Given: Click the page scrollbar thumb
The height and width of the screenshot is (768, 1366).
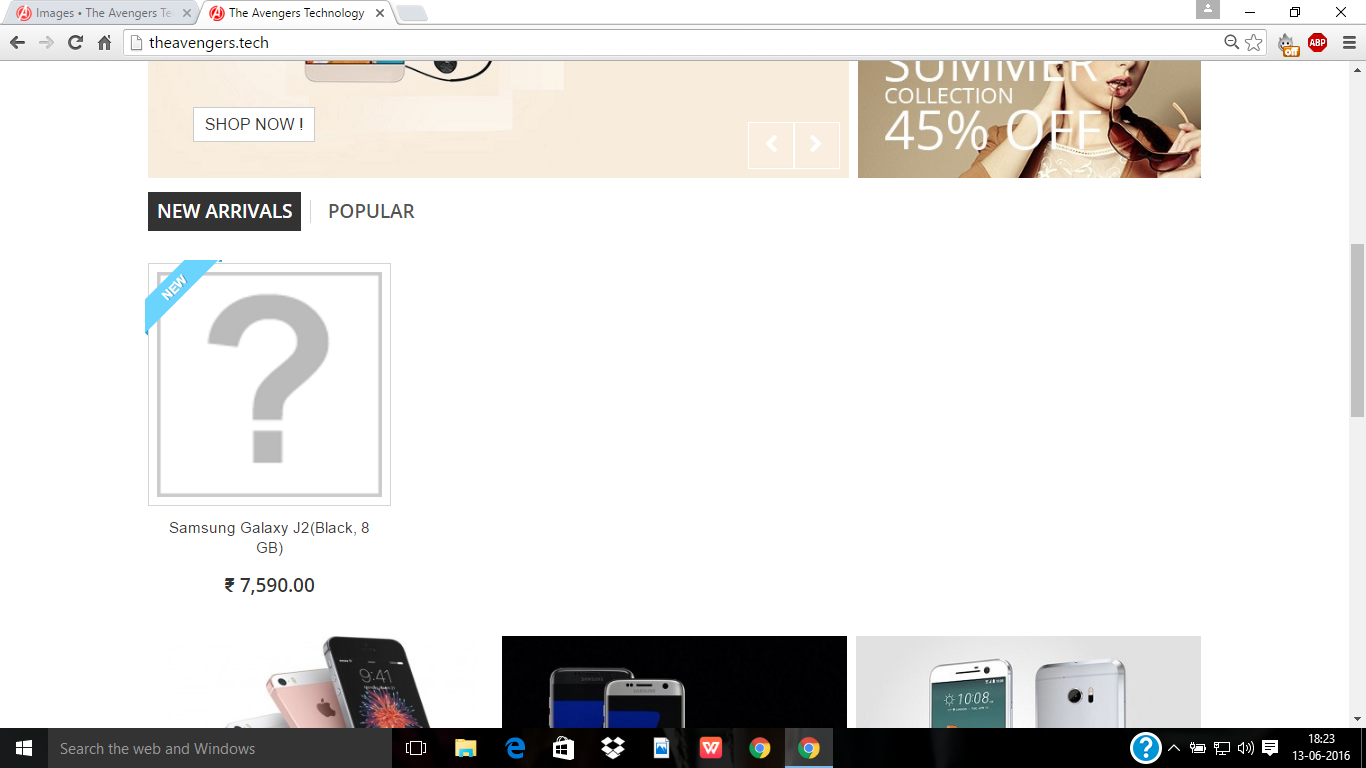Looking at the screenshot, I should 1357,330.
